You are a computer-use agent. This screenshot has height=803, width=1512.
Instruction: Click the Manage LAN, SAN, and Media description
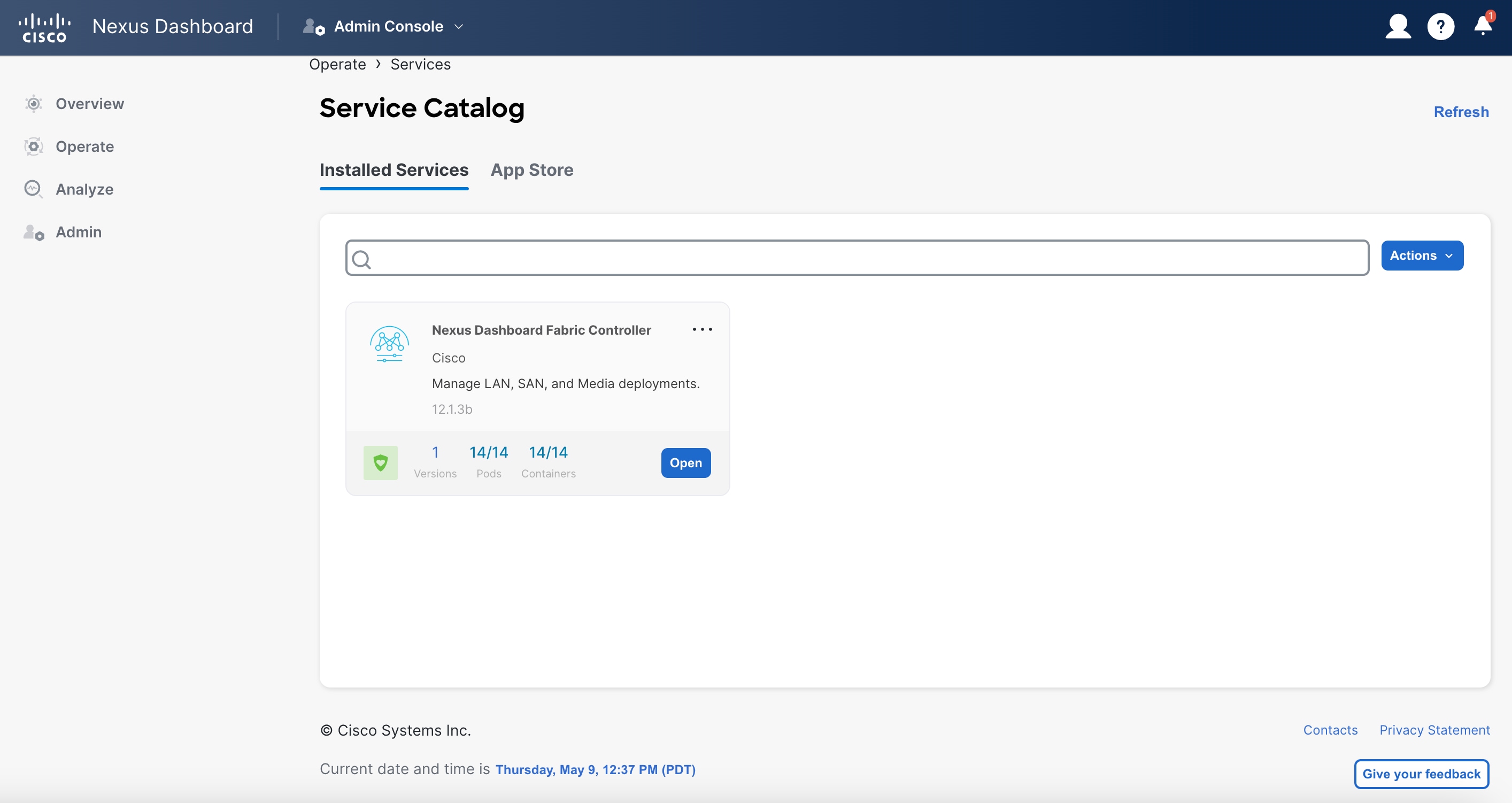tap(566, 383)
